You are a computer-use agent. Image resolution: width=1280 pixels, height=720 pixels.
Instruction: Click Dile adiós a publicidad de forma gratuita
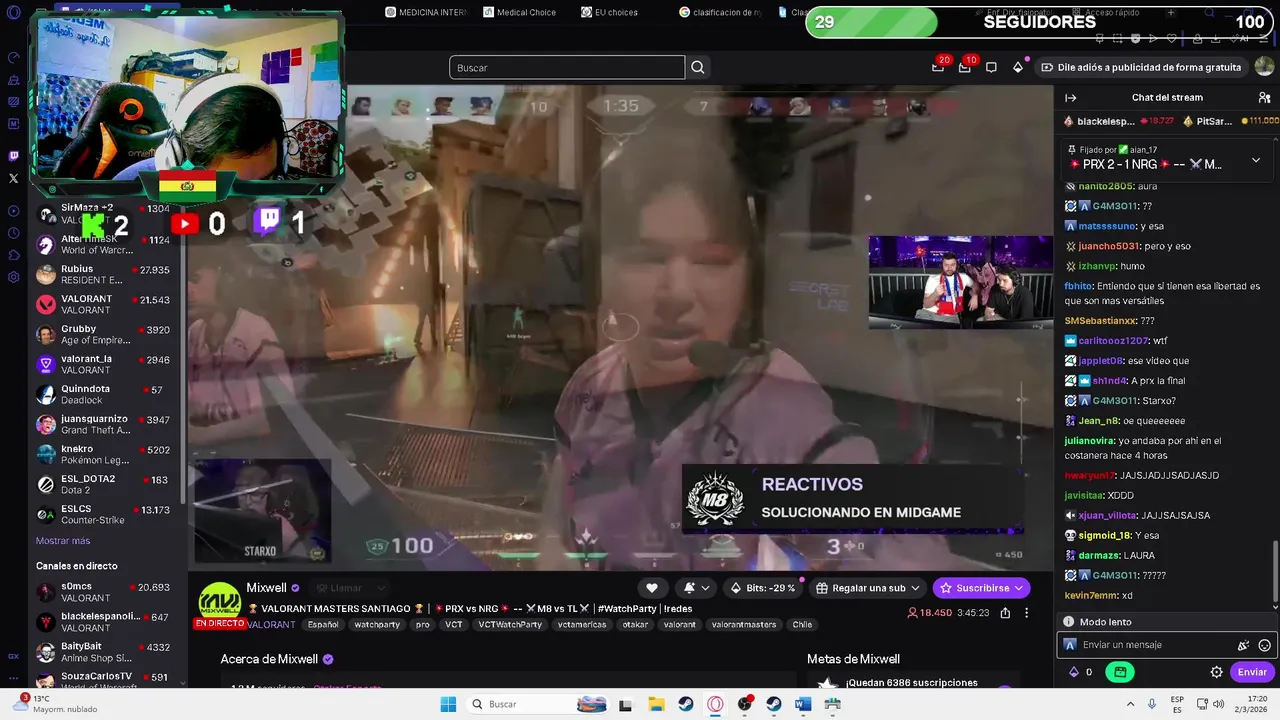(x=1140, y=67)
